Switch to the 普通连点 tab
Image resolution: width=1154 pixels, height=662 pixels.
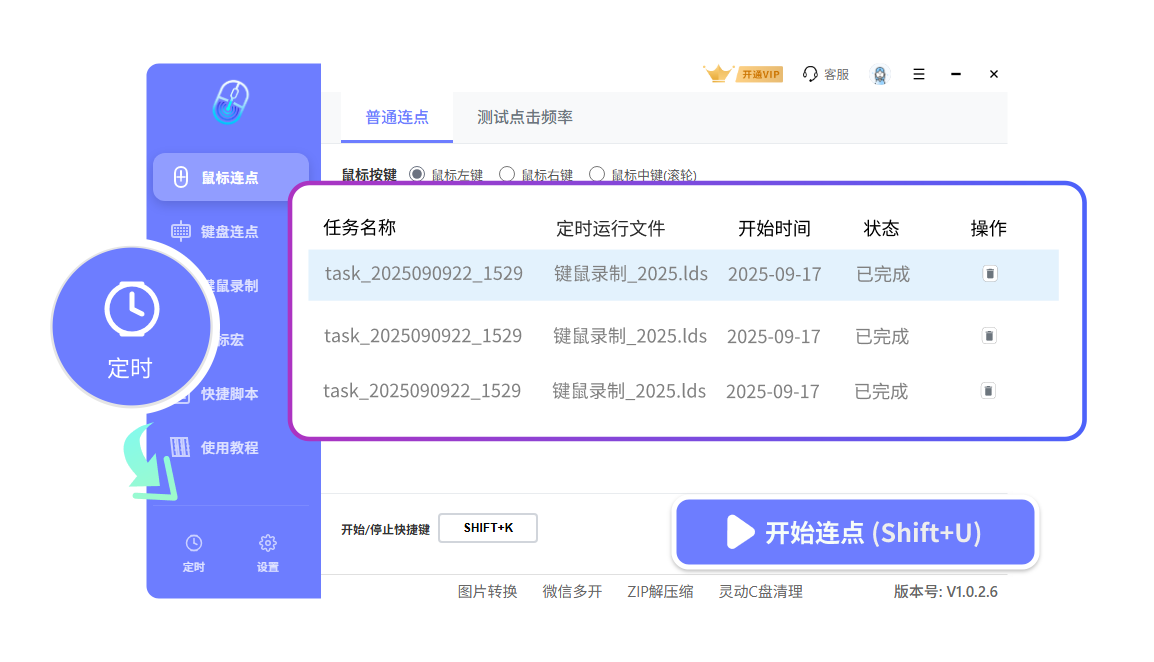click(397, 117)
